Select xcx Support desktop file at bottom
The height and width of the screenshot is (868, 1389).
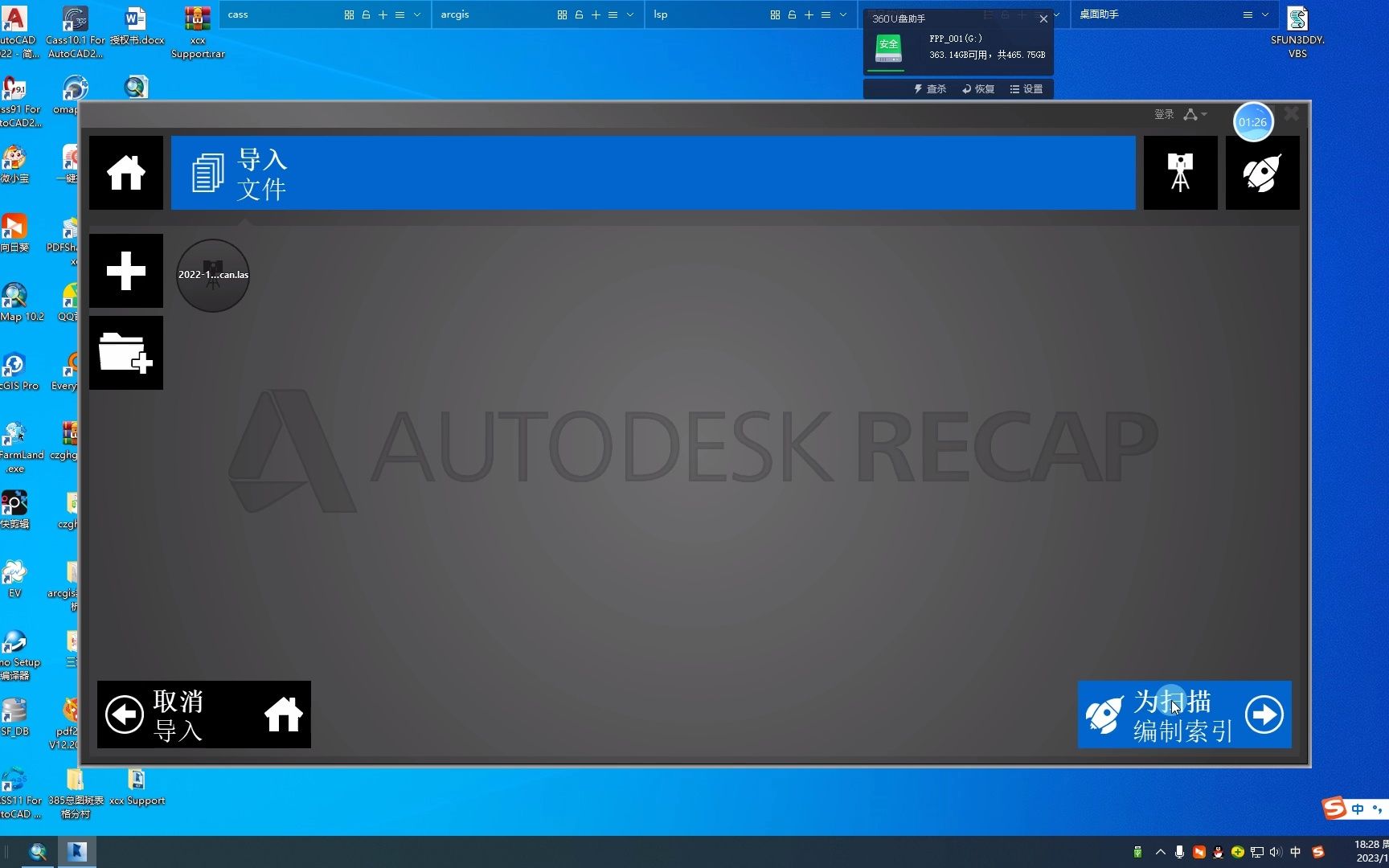137,788
